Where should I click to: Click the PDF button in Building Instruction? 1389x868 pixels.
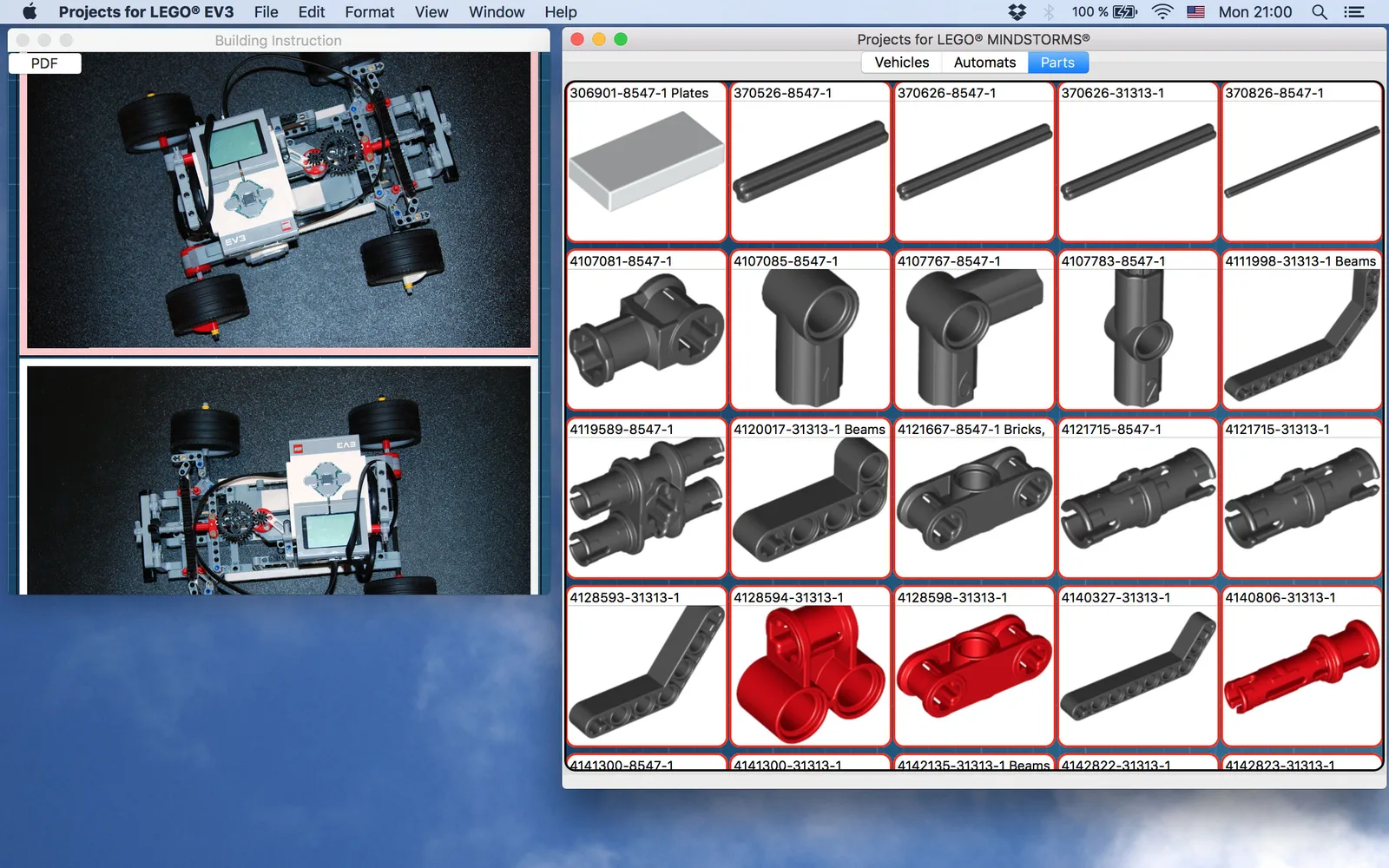point(44,63)
